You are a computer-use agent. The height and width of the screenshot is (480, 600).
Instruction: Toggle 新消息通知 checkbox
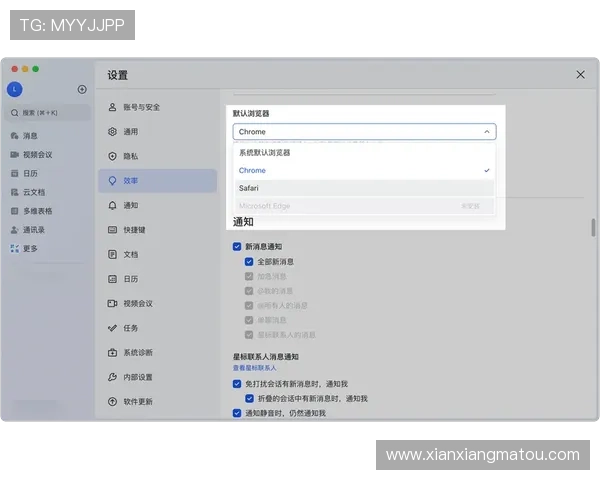237,247
